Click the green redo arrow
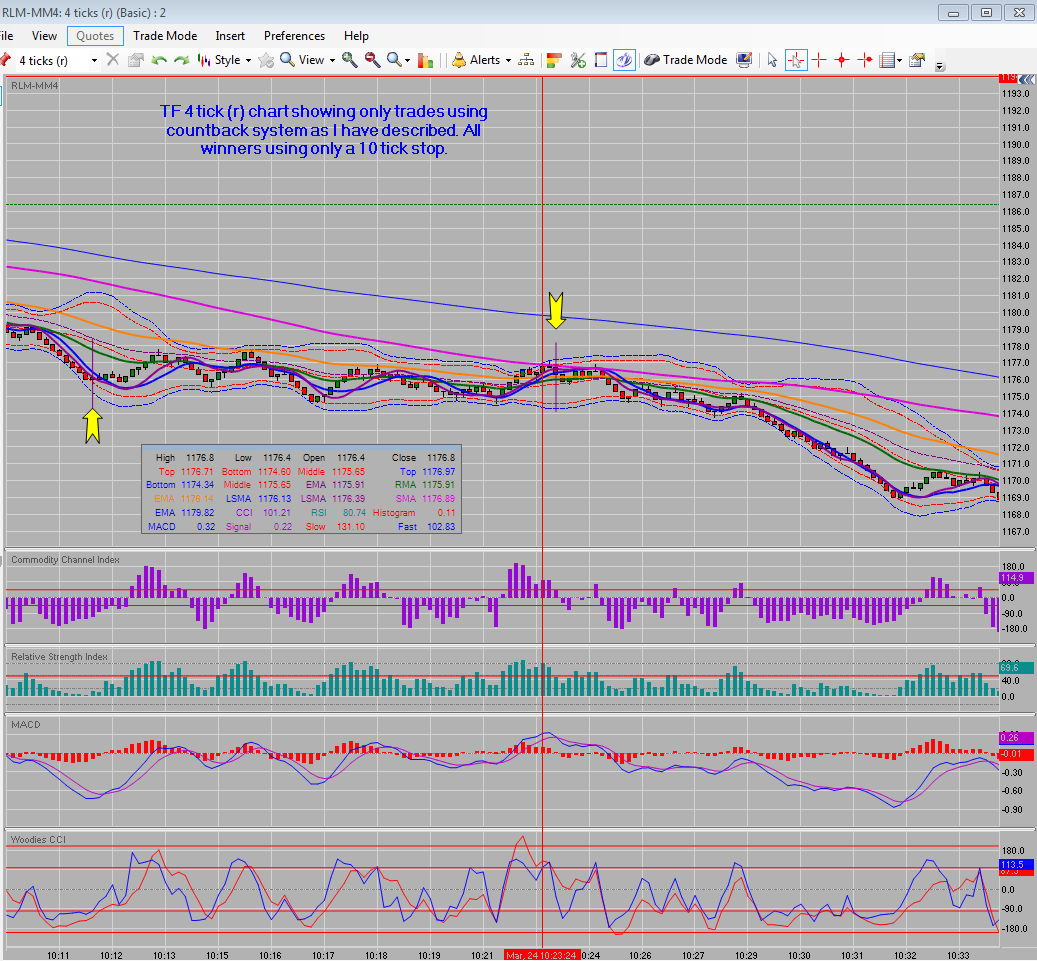 [x=181, y=60]
